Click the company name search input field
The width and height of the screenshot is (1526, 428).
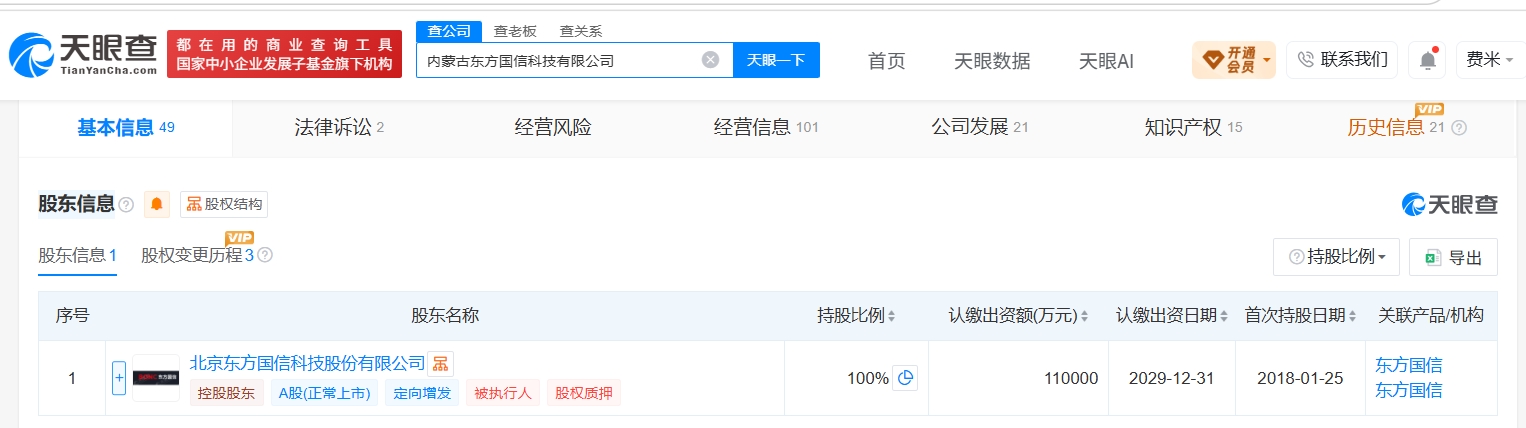(558, 60)
